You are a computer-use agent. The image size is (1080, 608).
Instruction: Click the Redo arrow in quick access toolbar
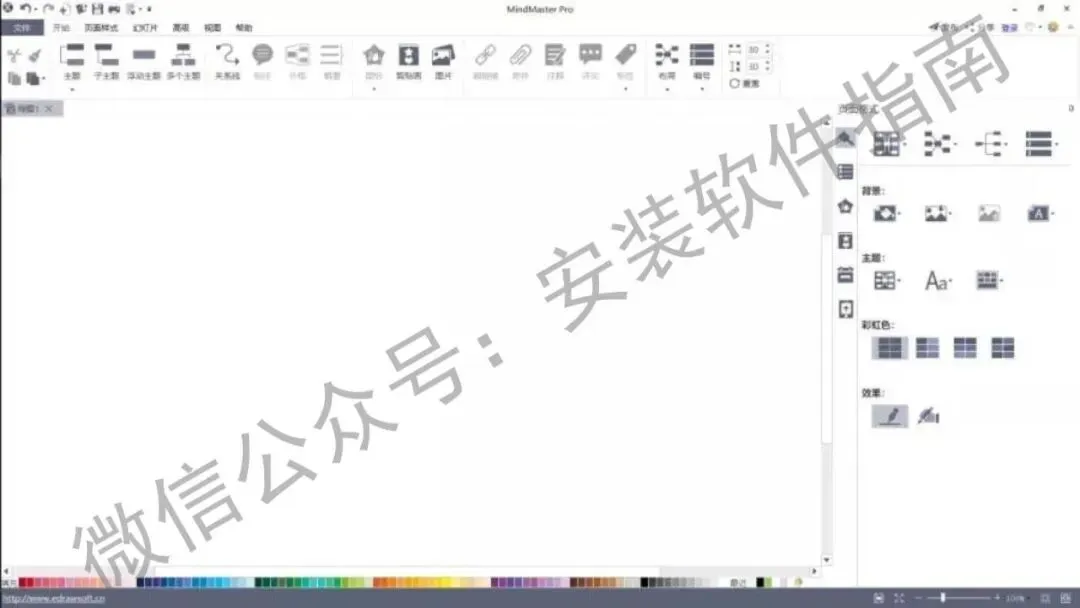48,9
